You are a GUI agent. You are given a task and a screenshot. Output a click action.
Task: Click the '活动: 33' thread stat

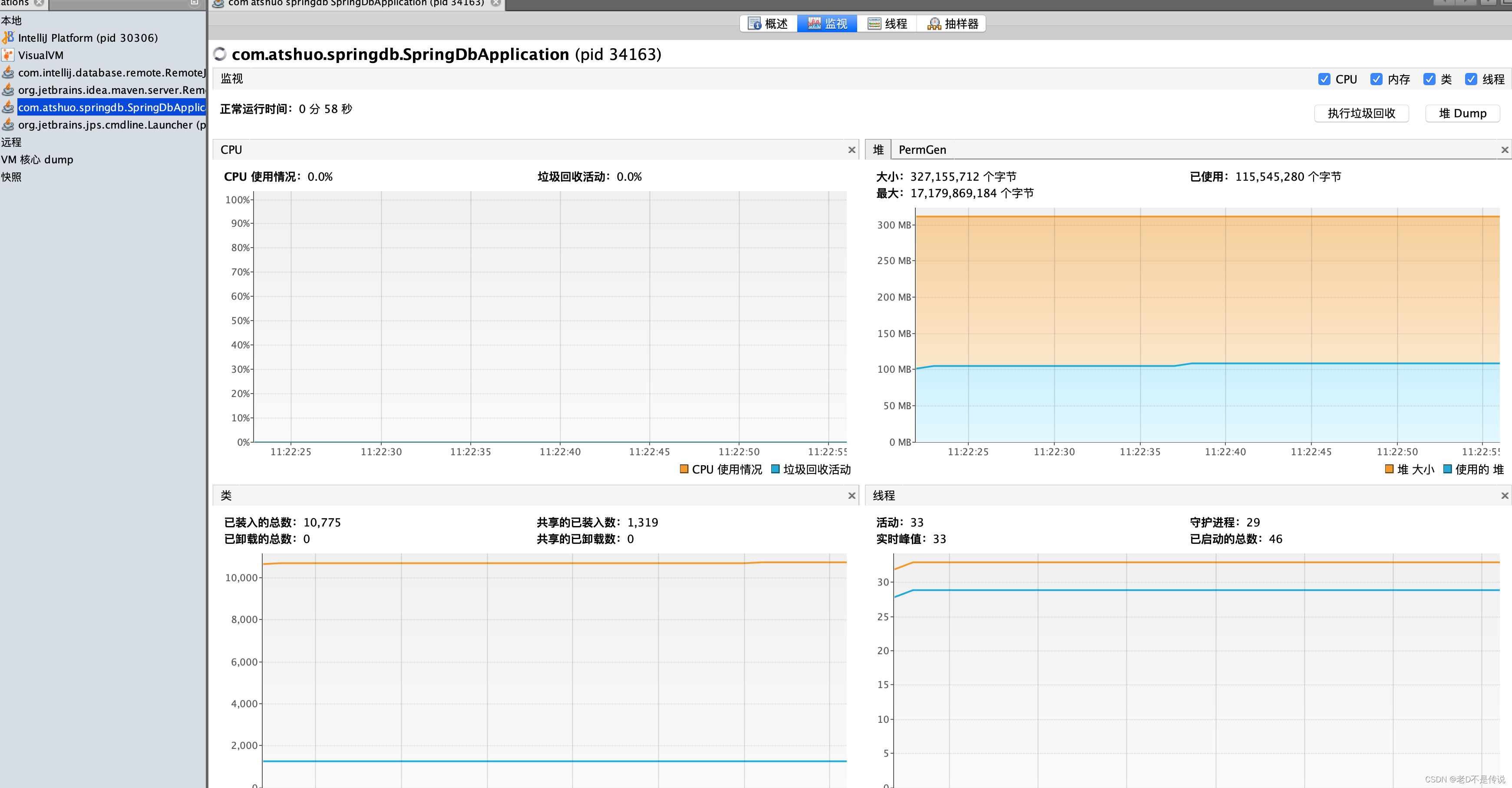click(x=900, y=523)
